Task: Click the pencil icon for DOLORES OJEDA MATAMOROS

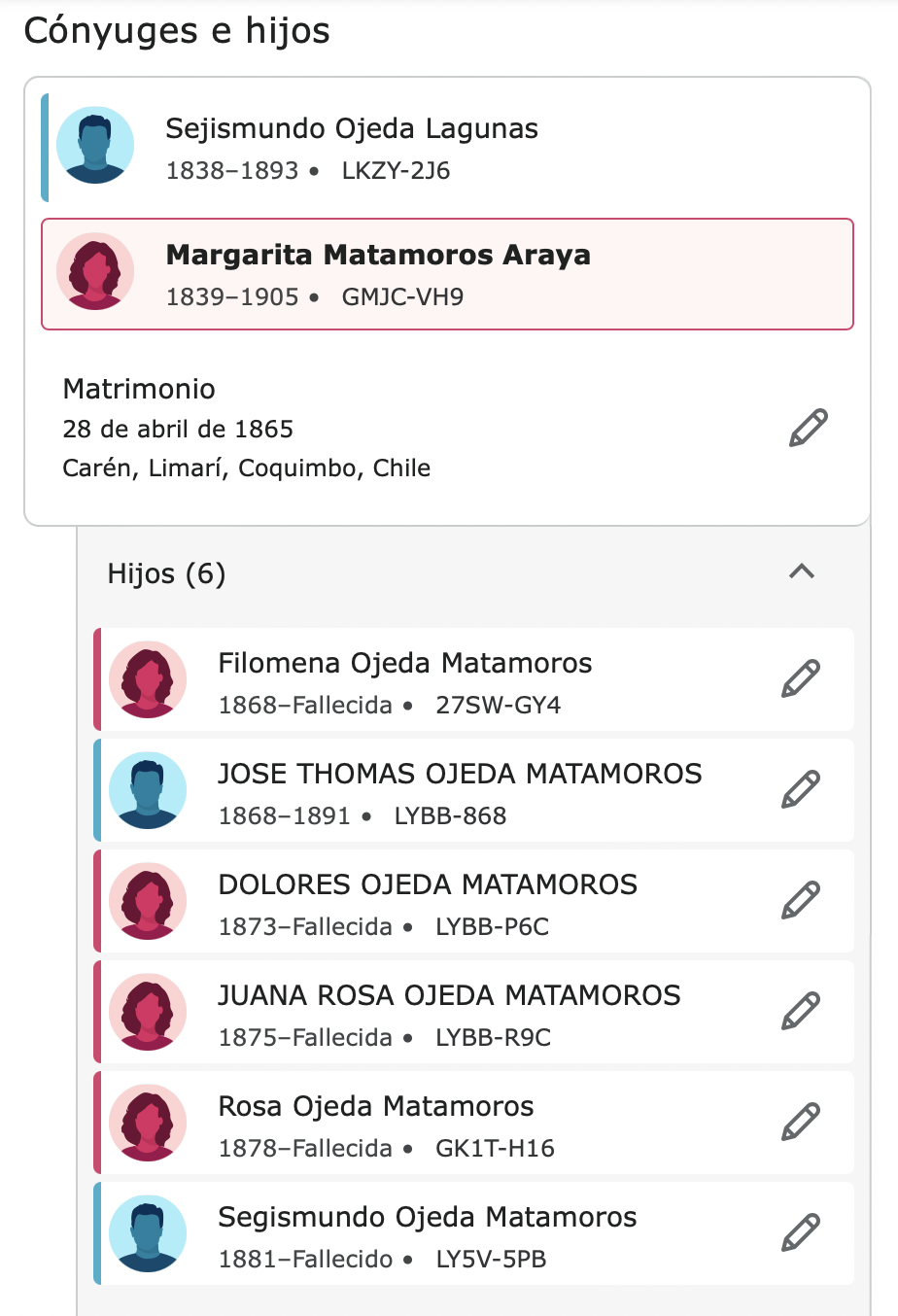Action: point(801,900)
